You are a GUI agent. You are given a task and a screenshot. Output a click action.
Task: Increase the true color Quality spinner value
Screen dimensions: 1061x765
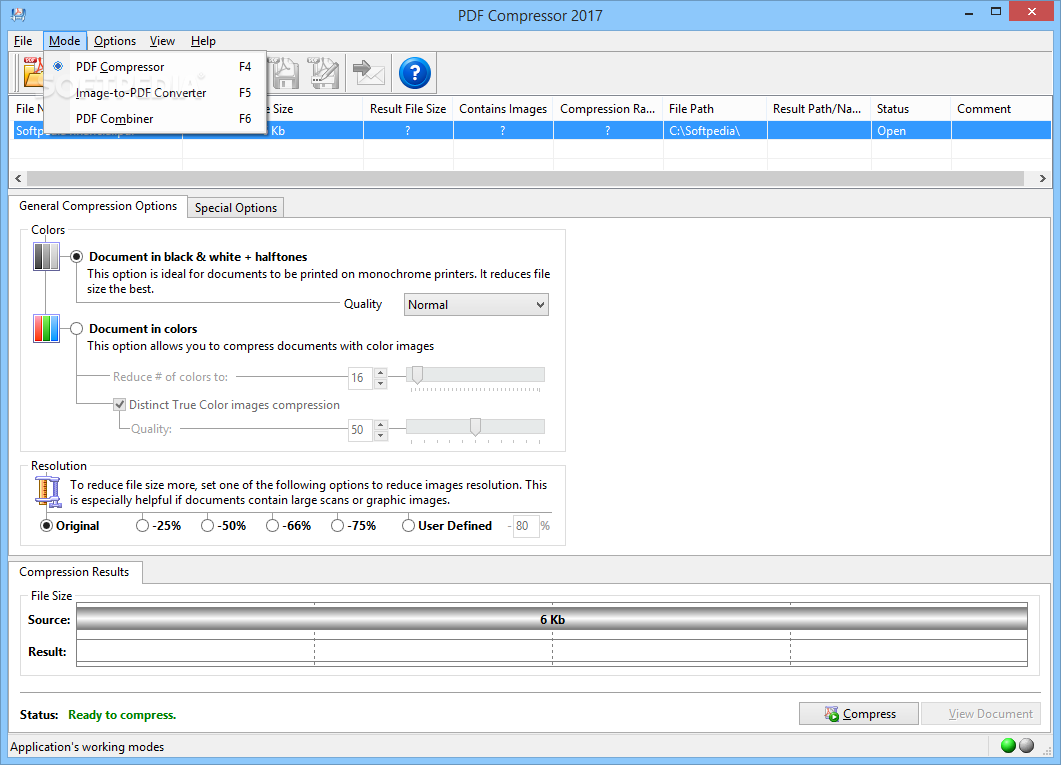tap(380, 425)
